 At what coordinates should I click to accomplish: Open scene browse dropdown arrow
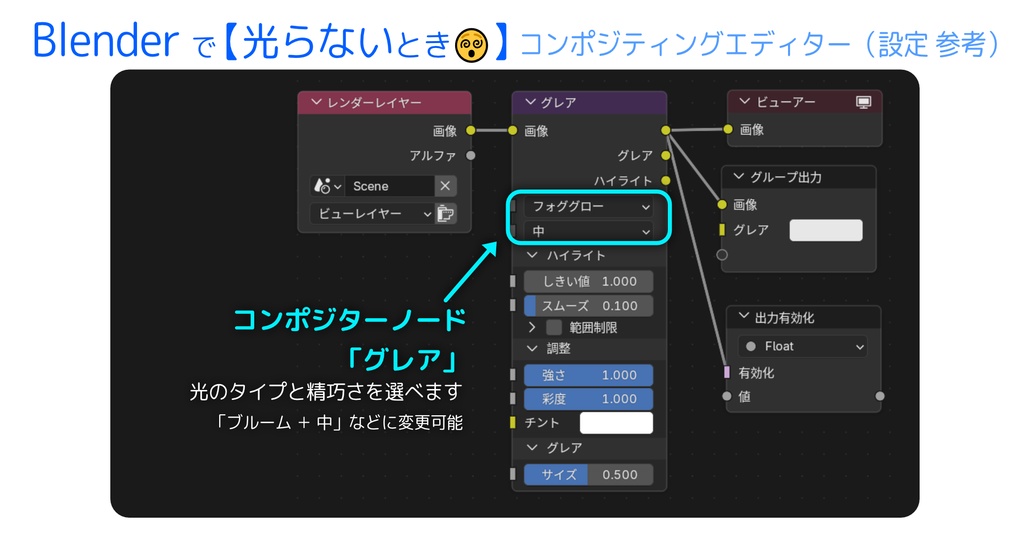[338, 186]
